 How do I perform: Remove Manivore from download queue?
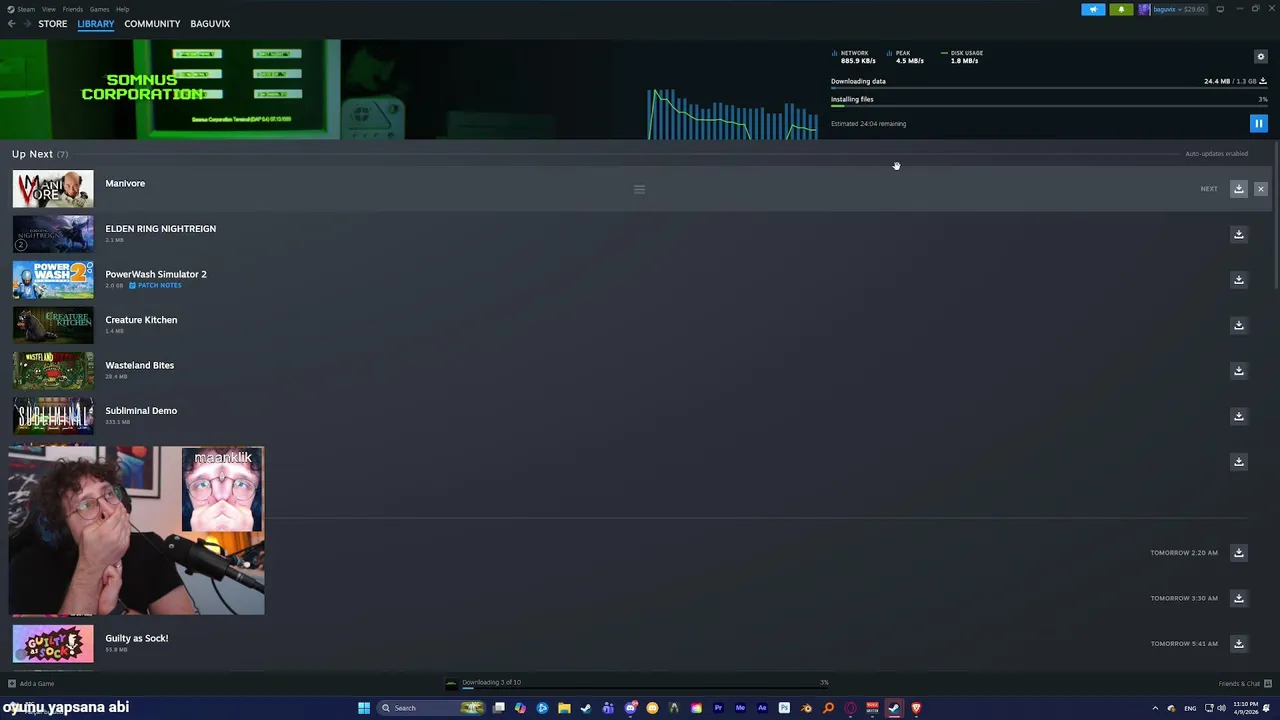[x=1260, y=189]
